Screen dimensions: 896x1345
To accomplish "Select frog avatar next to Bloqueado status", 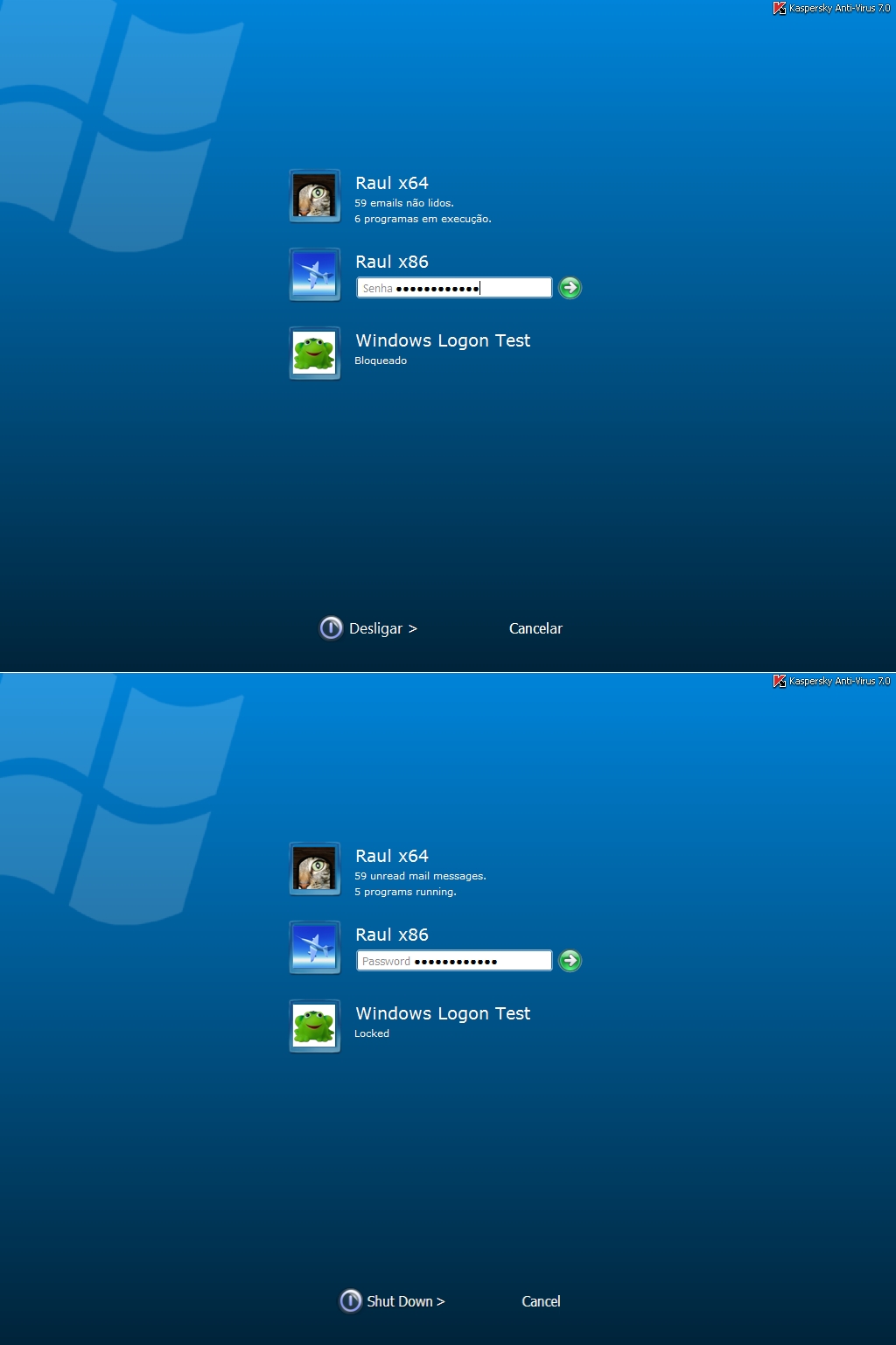I will [x=315, y=354].
